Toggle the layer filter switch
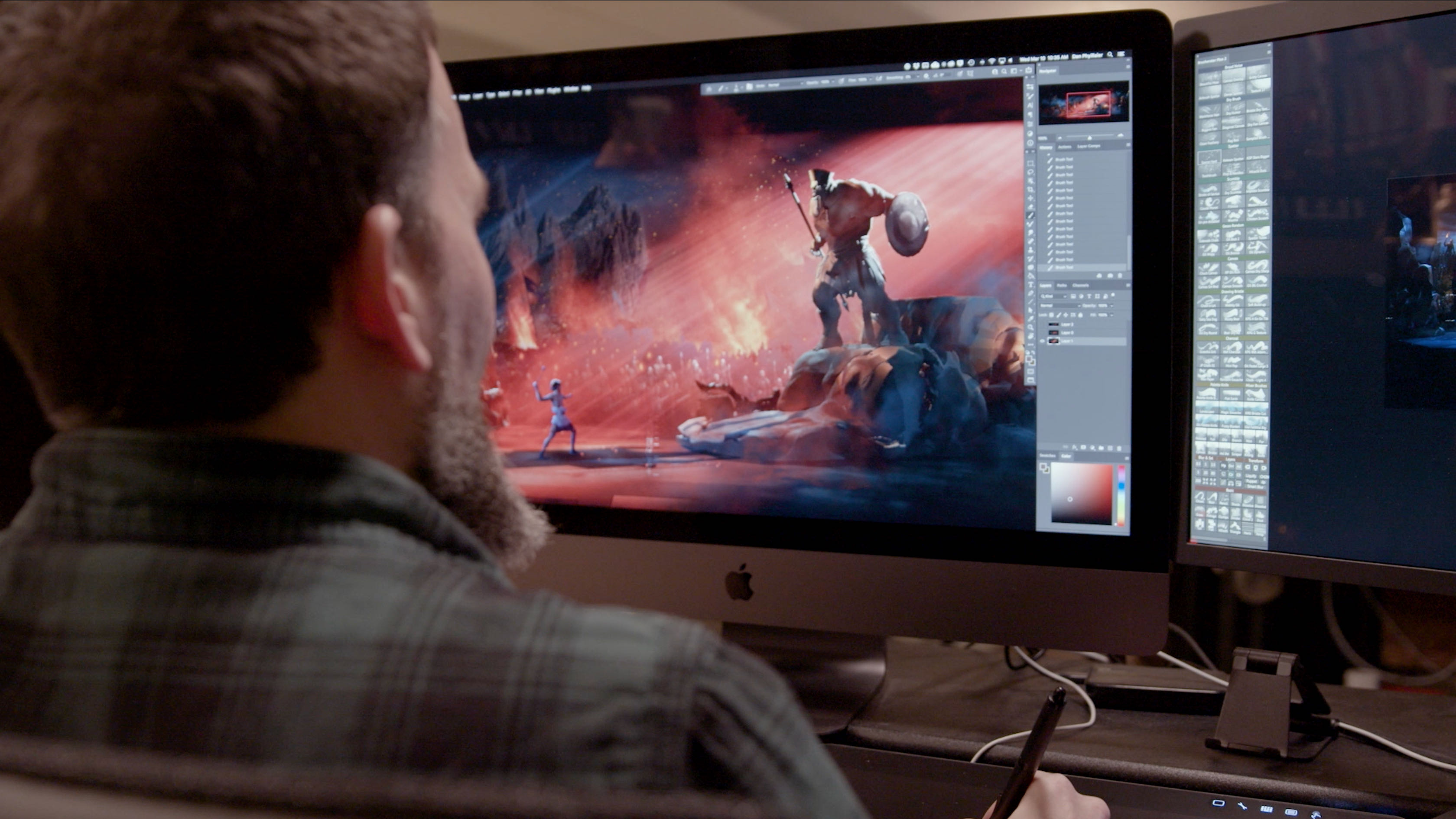This screenshot has height=819, width=1456. click(x=1114, y=295)
